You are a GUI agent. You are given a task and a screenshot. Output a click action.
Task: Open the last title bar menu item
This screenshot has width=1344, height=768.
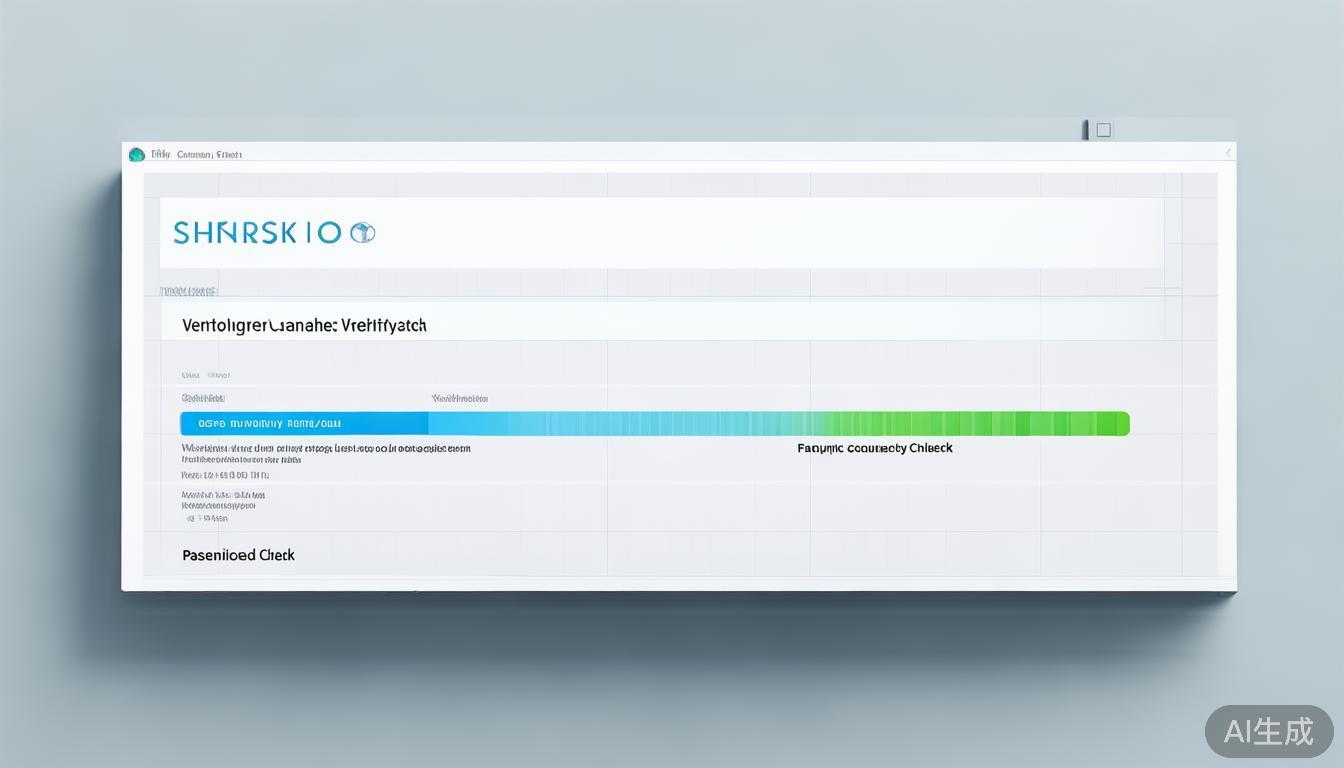tap(229, 155)
